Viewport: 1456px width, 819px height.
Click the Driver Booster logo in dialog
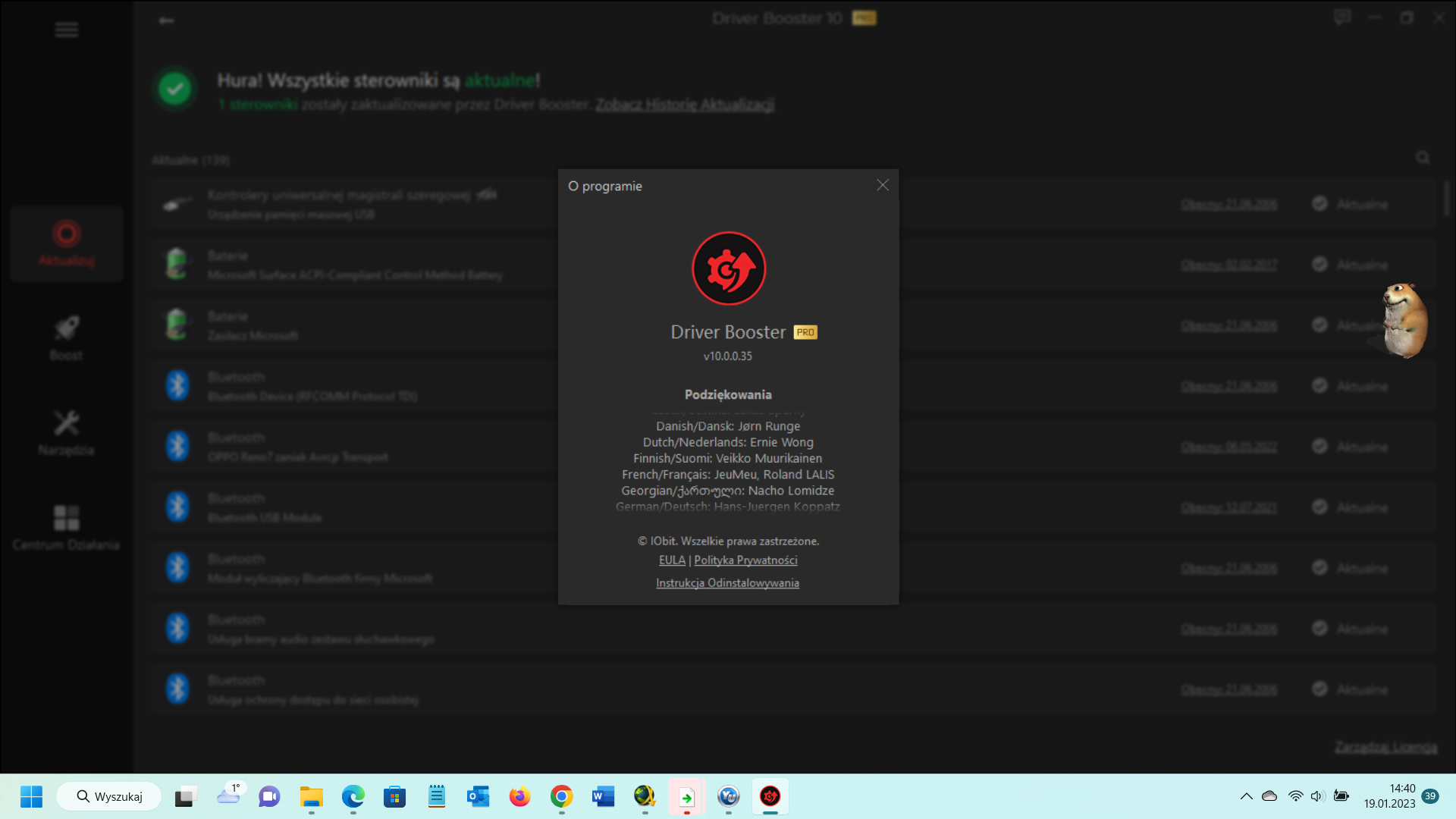pyautogui.click(x=729, y=268)
